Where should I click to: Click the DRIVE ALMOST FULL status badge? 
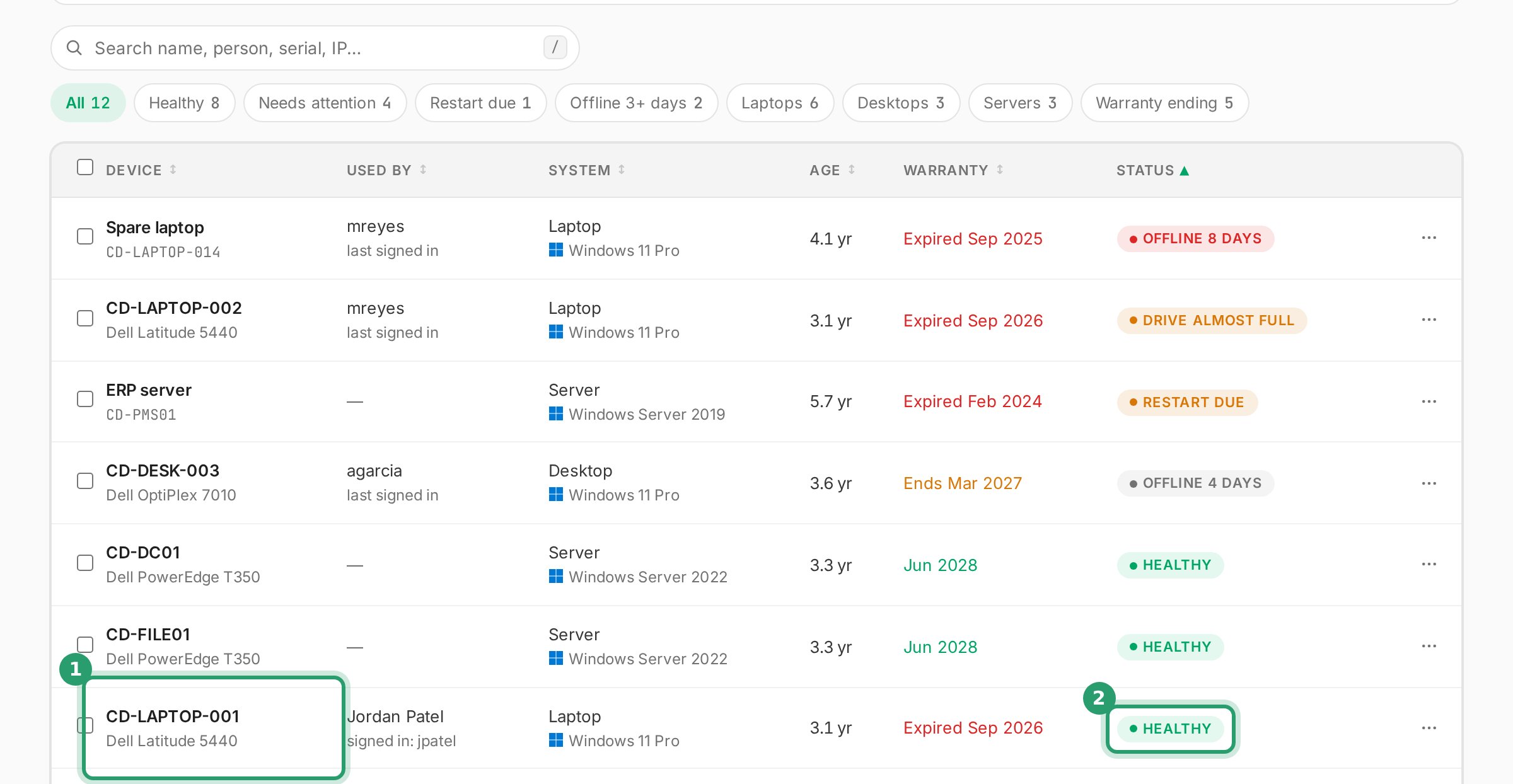click(1212, 320)
